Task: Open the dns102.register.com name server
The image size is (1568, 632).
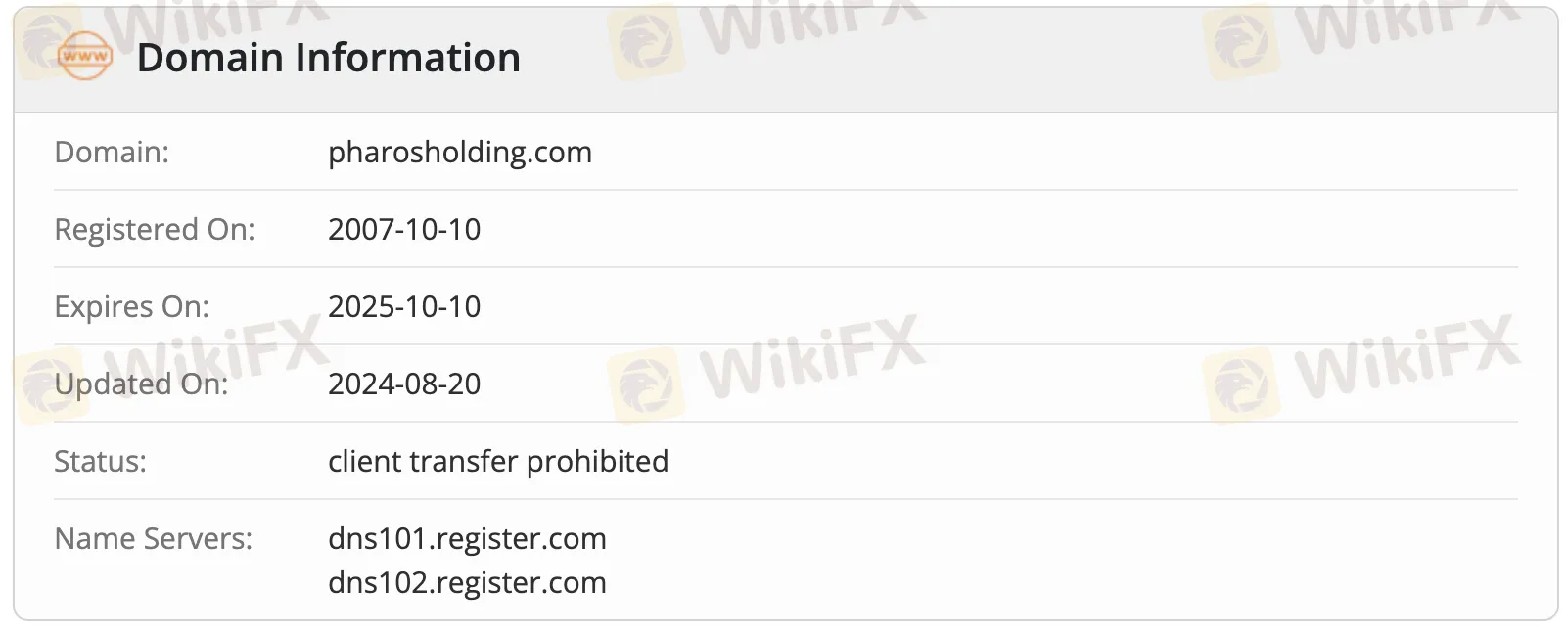Action: click(x=467, y=583)
